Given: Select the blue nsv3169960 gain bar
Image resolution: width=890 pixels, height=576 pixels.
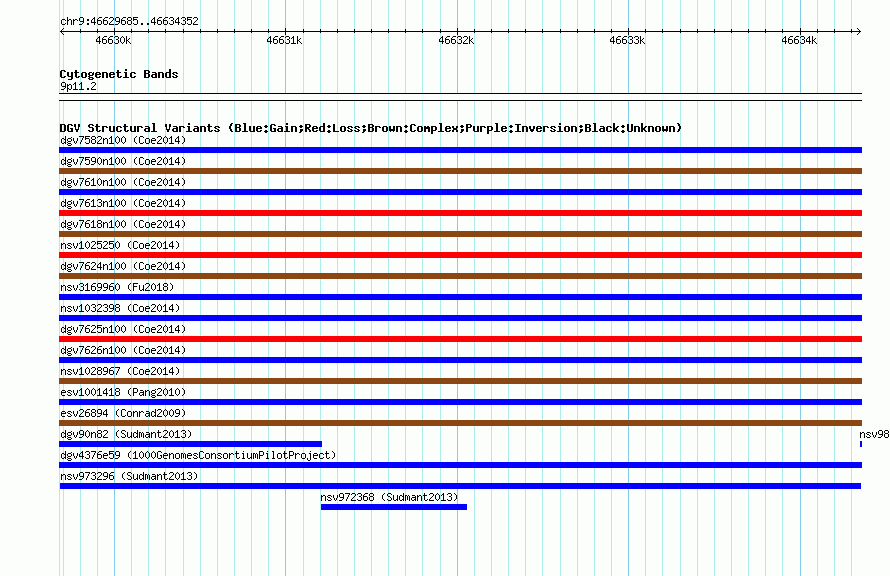Looking at the screenshot, I should 460,297.
